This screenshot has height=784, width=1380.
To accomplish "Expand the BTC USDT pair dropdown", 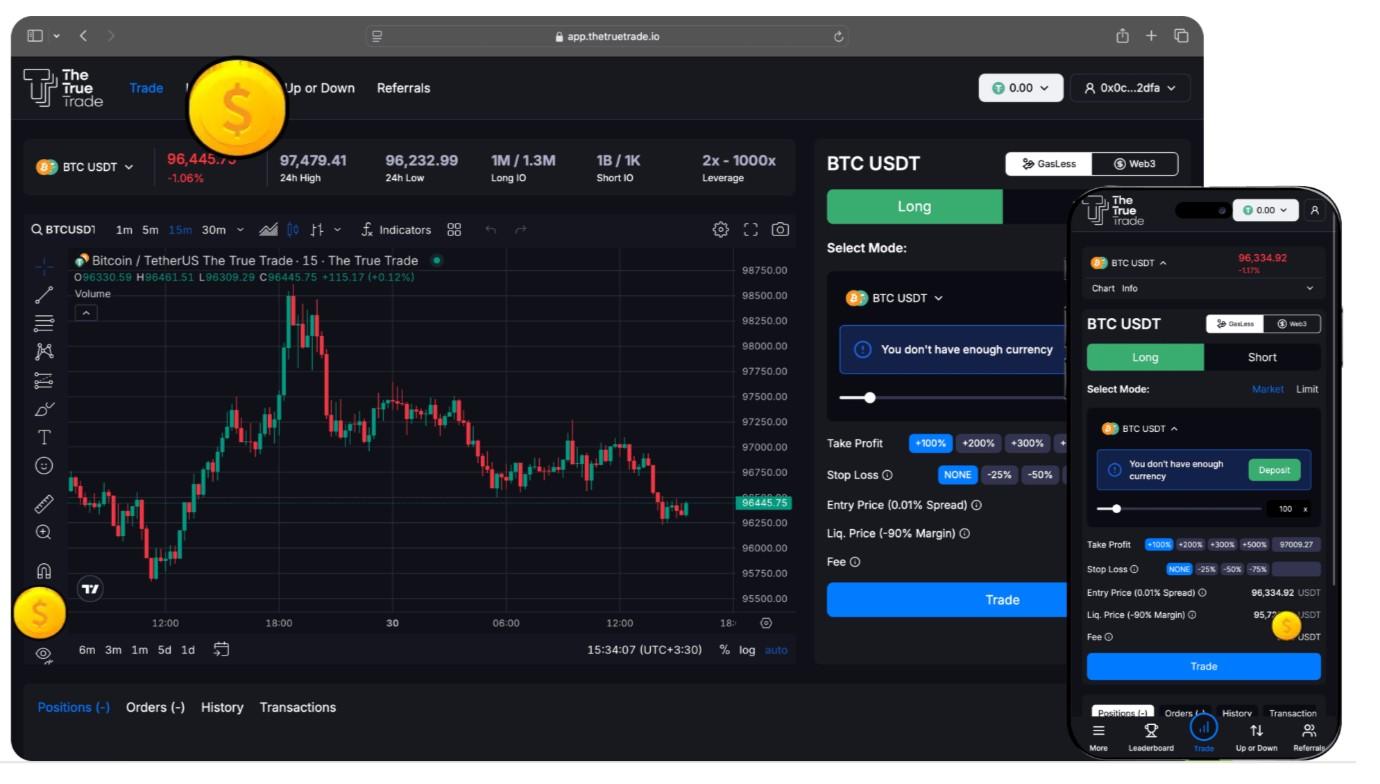I will (85, 167).
